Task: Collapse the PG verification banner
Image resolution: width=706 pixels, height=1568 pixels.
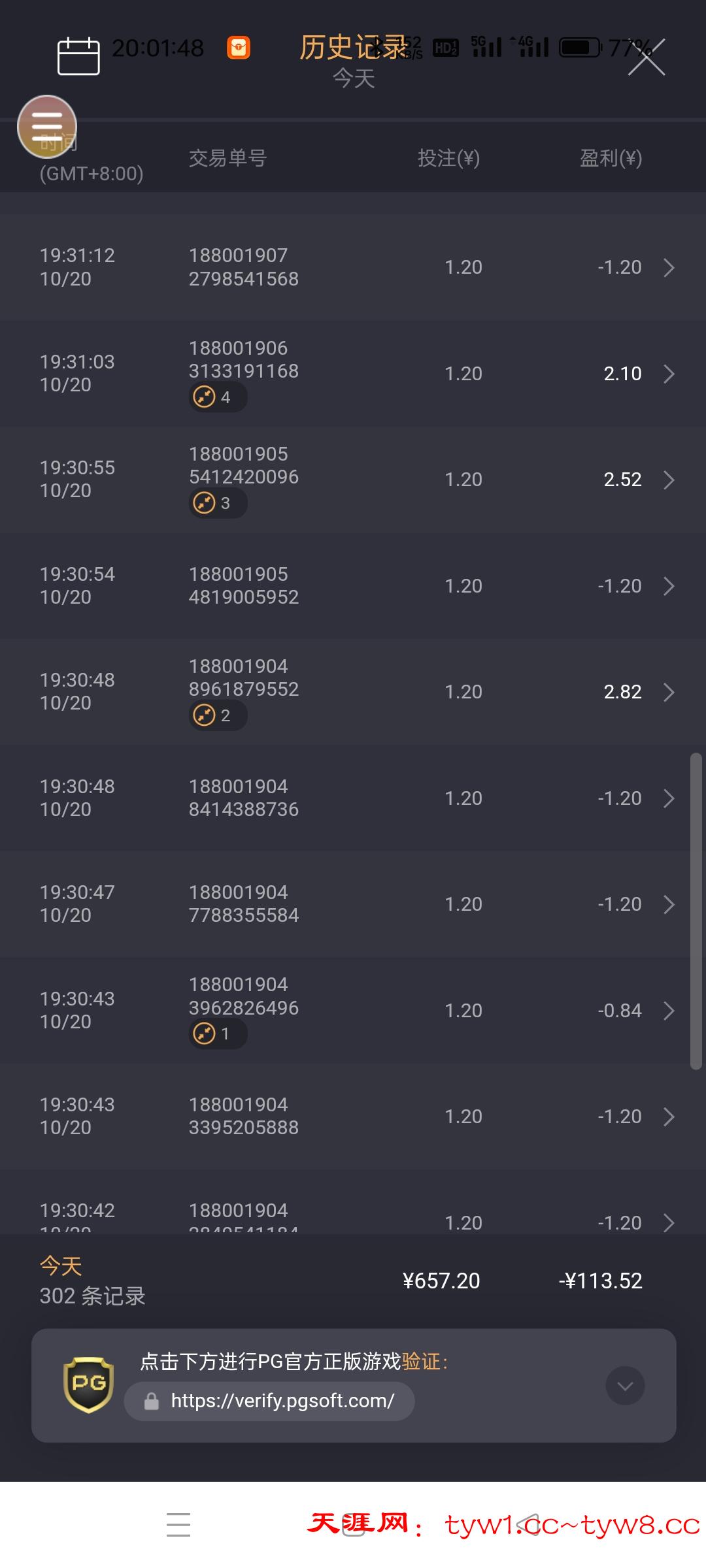Action: (x=625, y=1385)
